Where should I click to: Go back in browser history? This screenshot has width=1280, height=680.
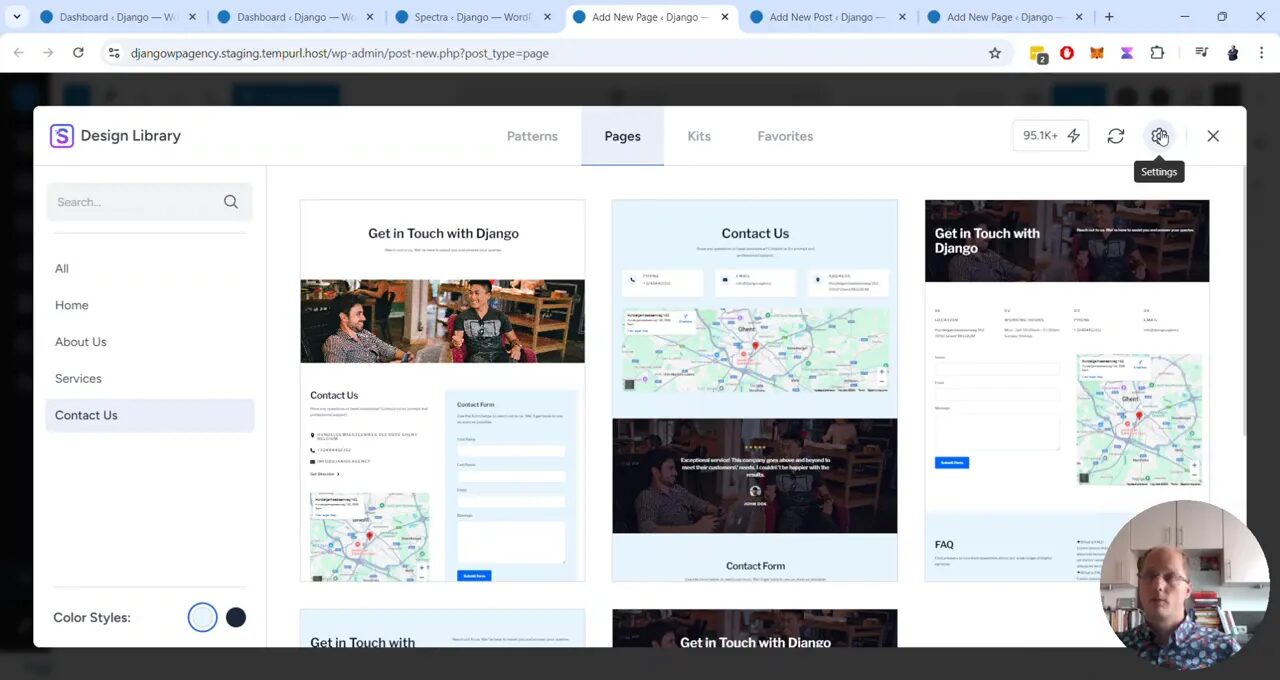[18, 53]
